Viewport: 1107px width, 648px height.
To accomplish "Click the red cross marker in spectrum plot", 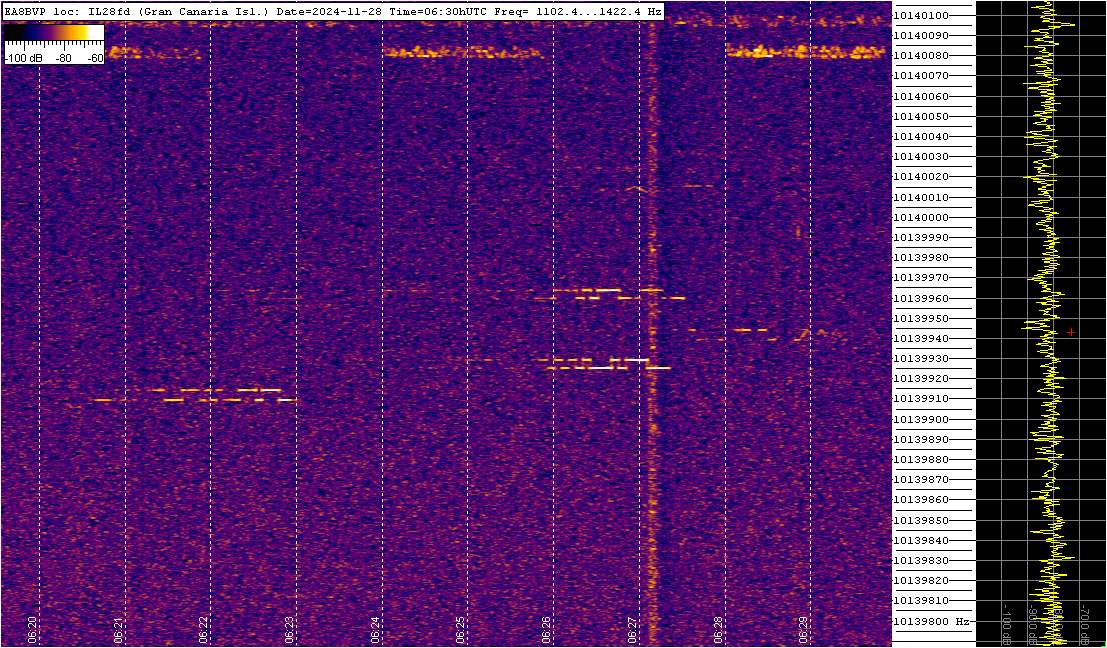I will coord(1071,332).
